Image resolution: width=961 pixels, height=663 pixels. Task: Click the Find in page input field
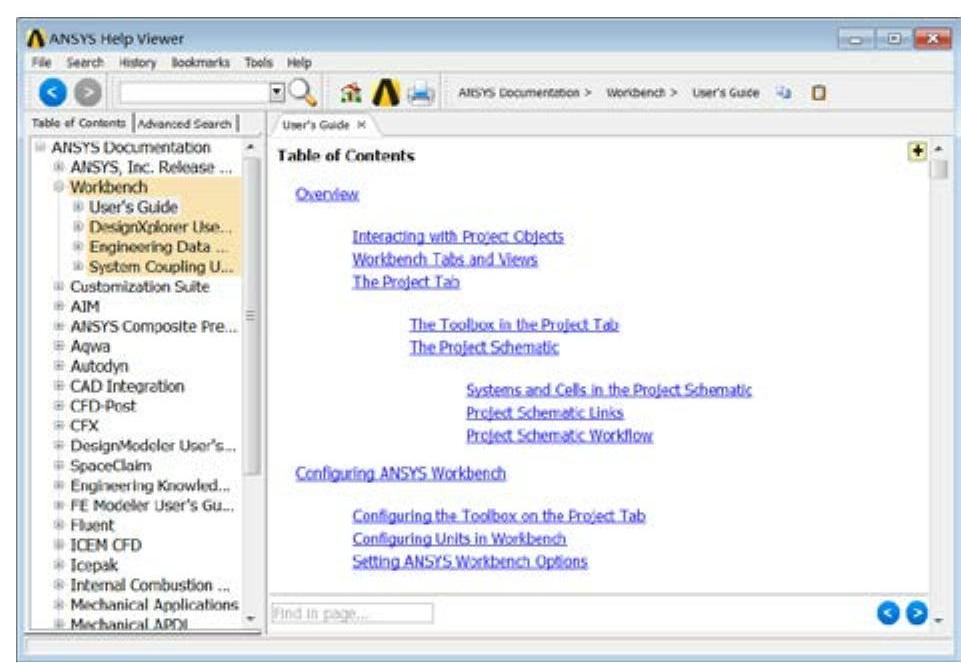pyautogui.click(x=351, y=614)
